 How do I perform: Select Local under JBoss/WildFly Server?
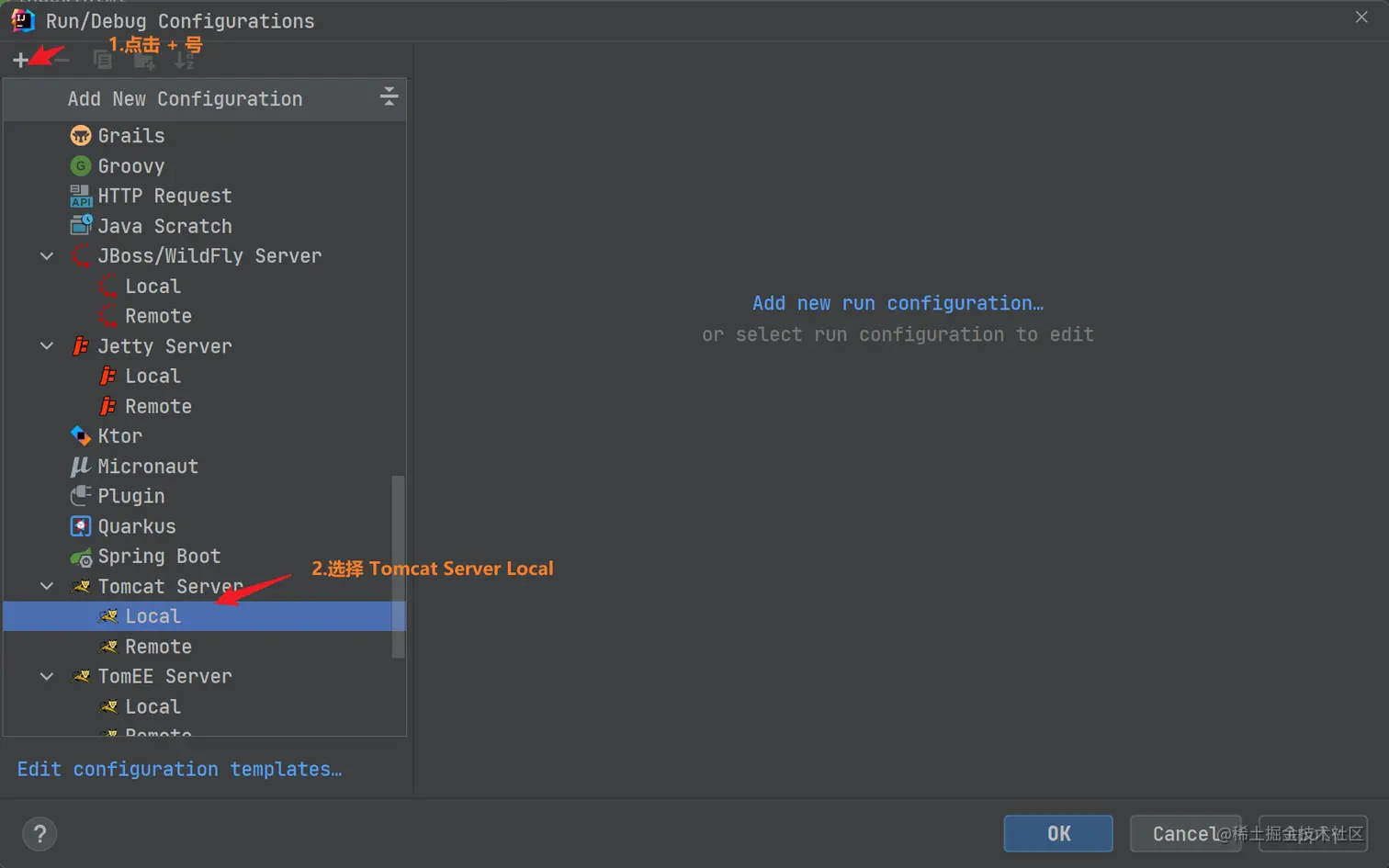[x=204, y=287]
